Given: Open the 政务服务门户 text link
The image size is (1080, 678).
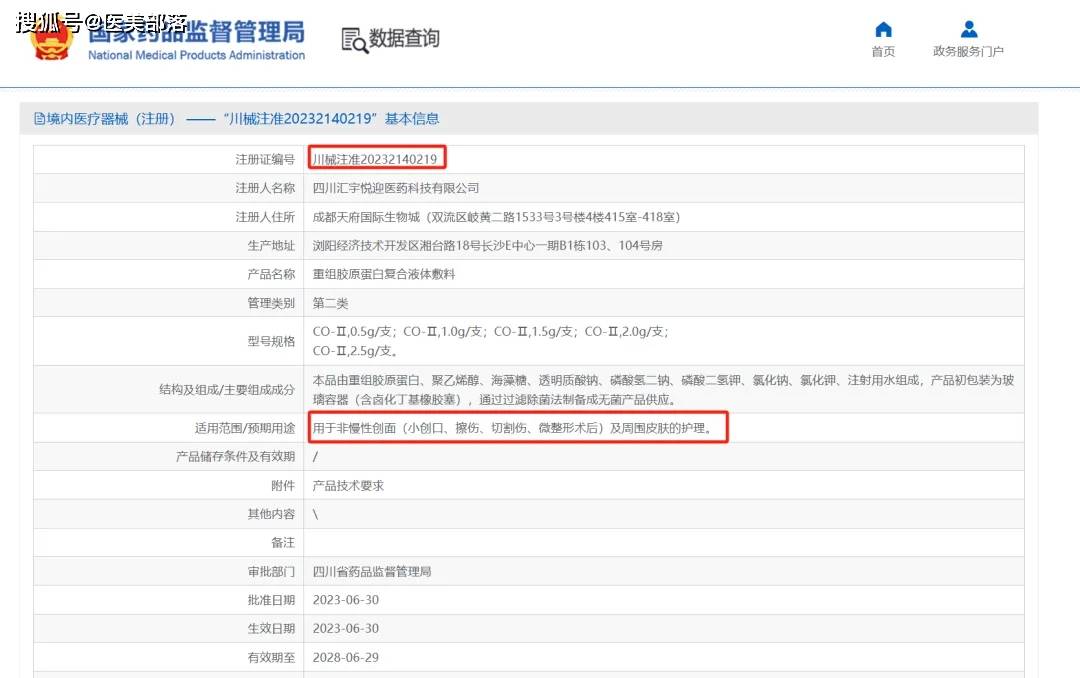Looking at the screenshot, I should (968, 52).
